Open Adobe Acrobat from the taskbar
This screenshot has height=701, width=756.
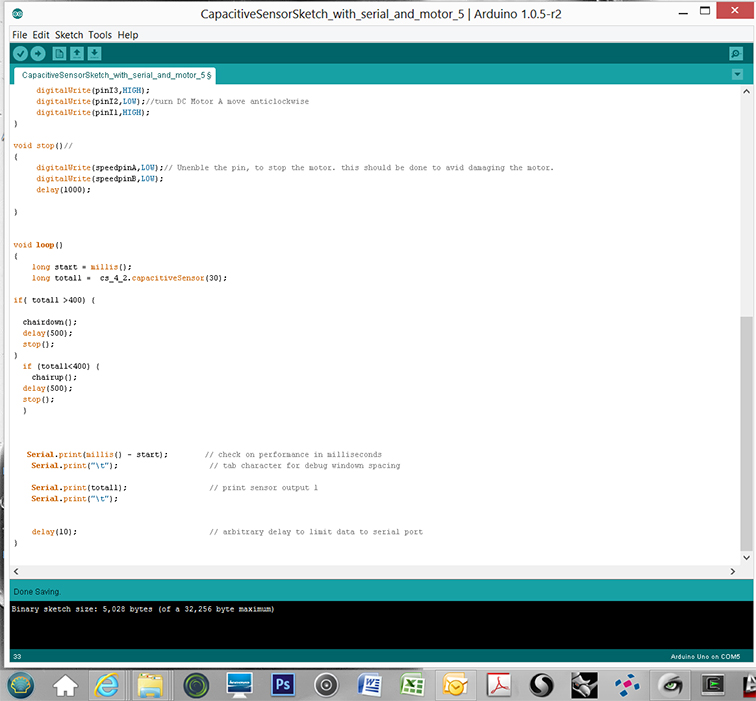pyautogui.click(x=499, y=685)
